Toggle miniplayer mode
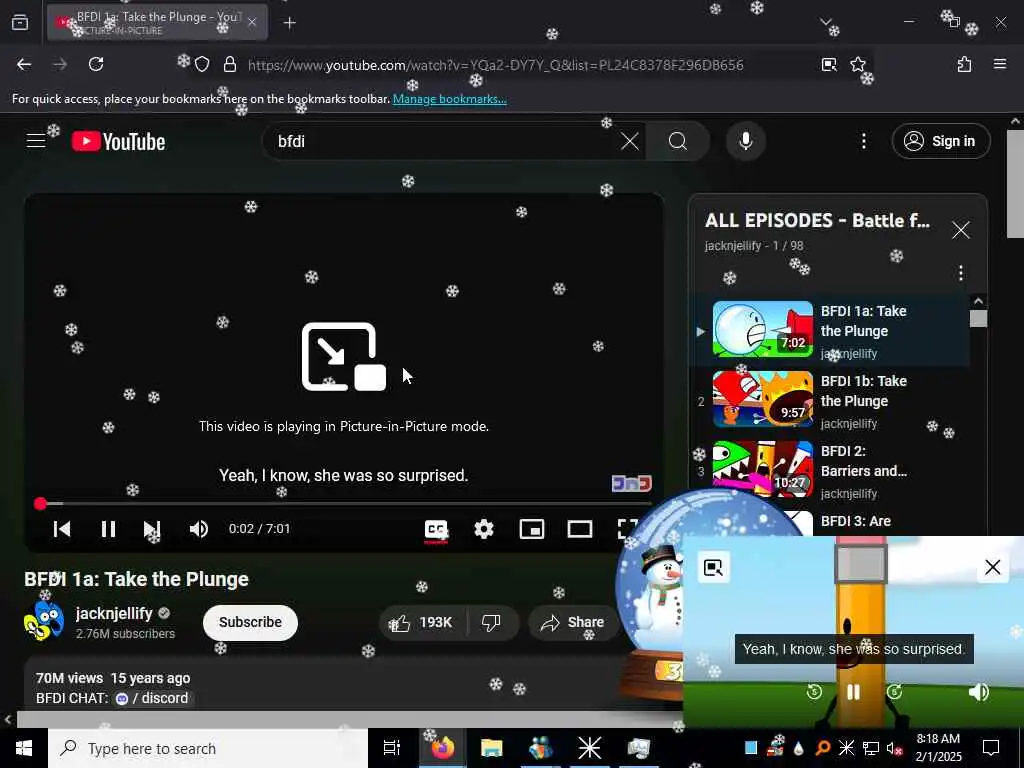The image size is (1024, 768). (x=532, y=529)
